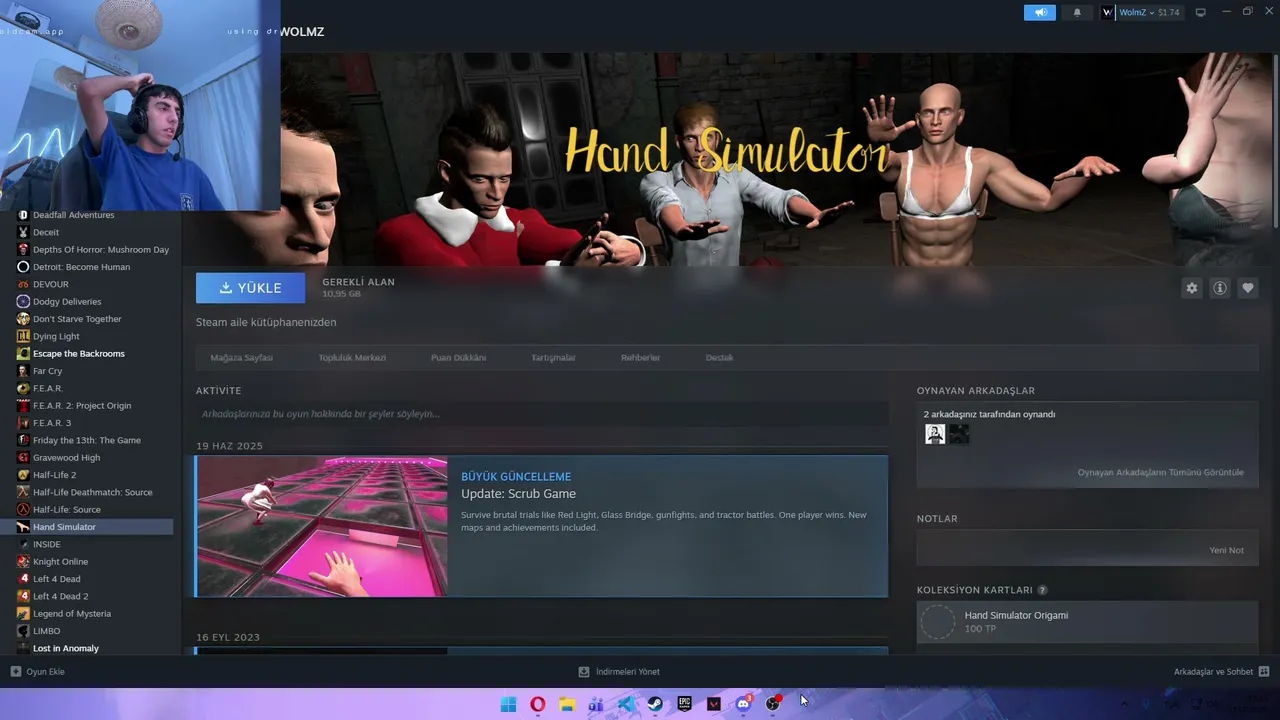Open the Steam announcements megaphone button
Screen dimensions: 1280x720
[x=1040, y=13]
